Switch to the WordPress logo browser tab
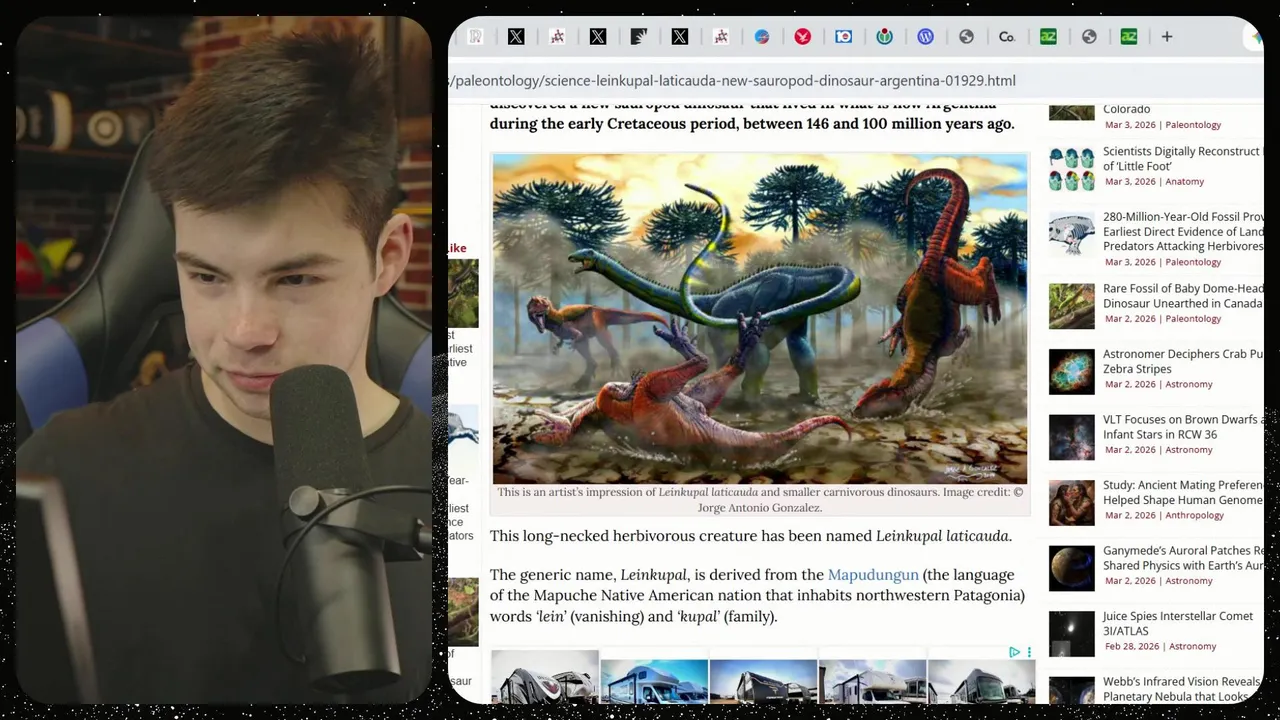The image size is (1280, 720). click(925, 37)
